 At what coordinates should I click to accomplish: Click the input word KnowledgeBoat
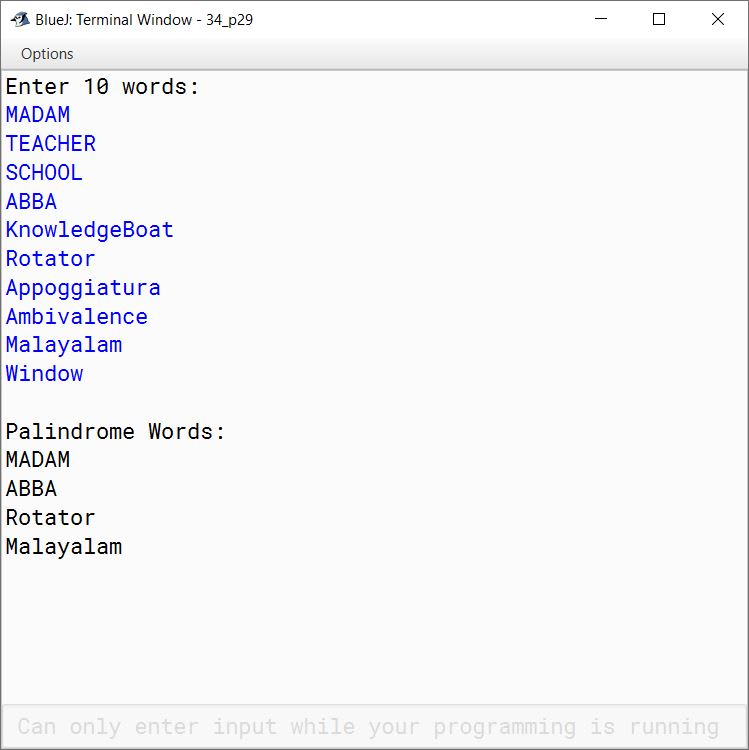coord(89,230)
